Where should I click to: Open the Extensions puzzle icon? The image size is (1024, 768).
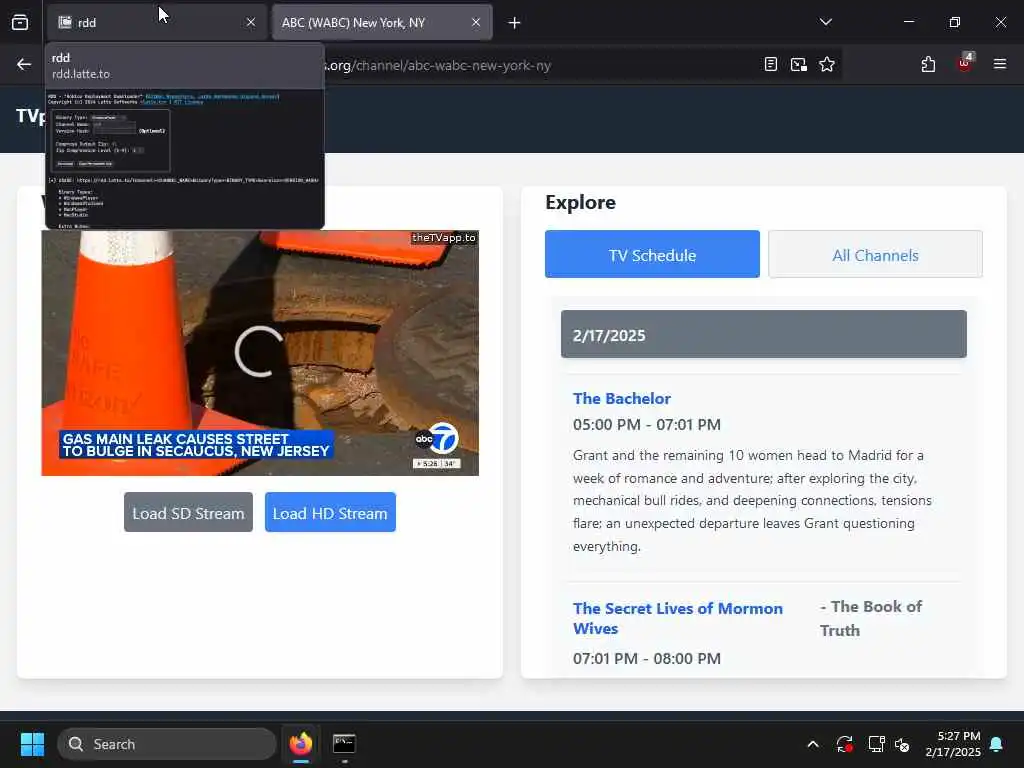(x=928, y=64)
